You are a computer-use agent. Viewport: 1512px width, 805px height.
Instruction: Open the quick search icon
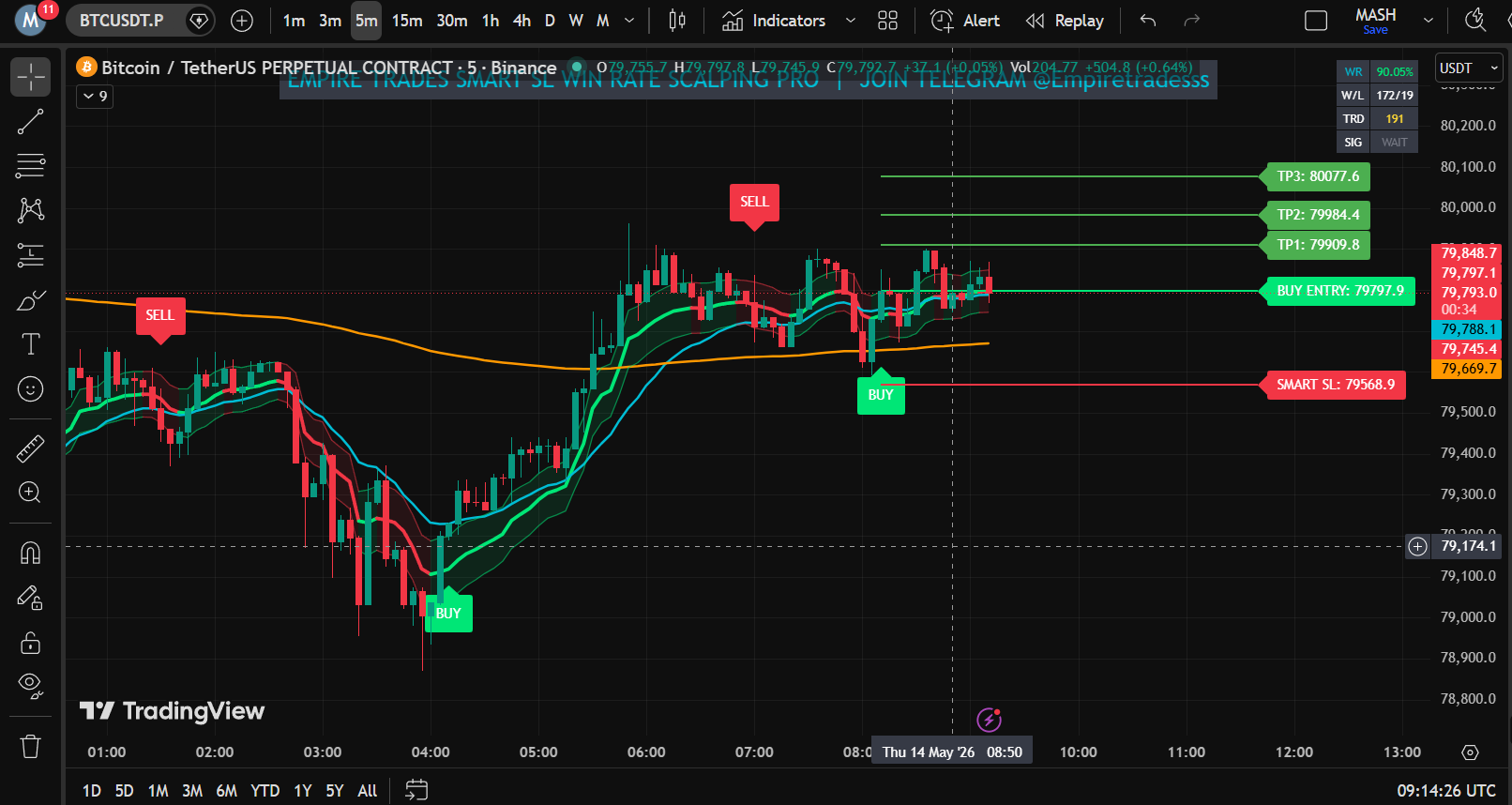pyautogui.click(x=1475, y=21)
